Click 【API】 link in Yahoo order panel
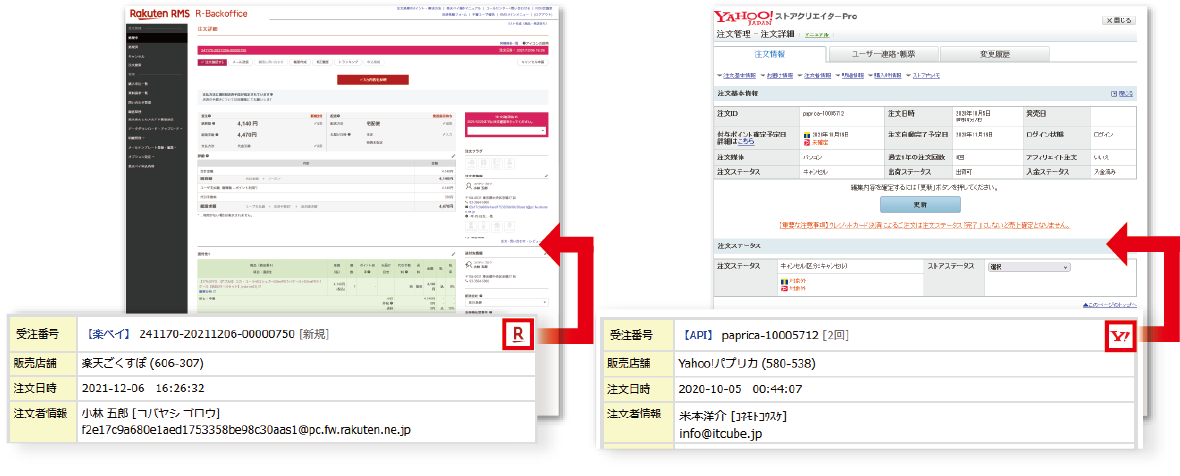 click(x=698, y=335)
